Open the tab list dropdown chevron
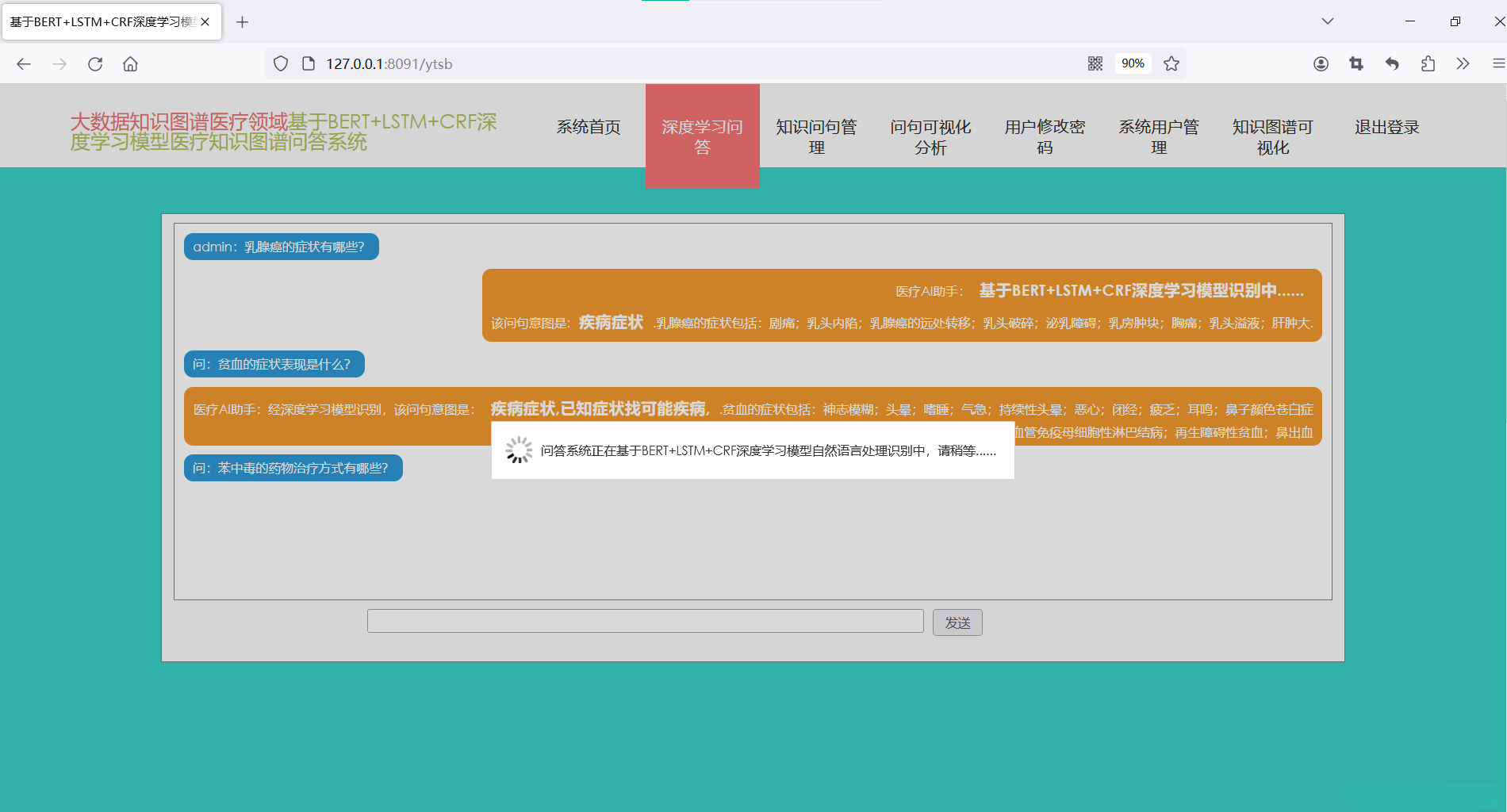This screenshot has width=1507, height=812. pos(1327,21)
